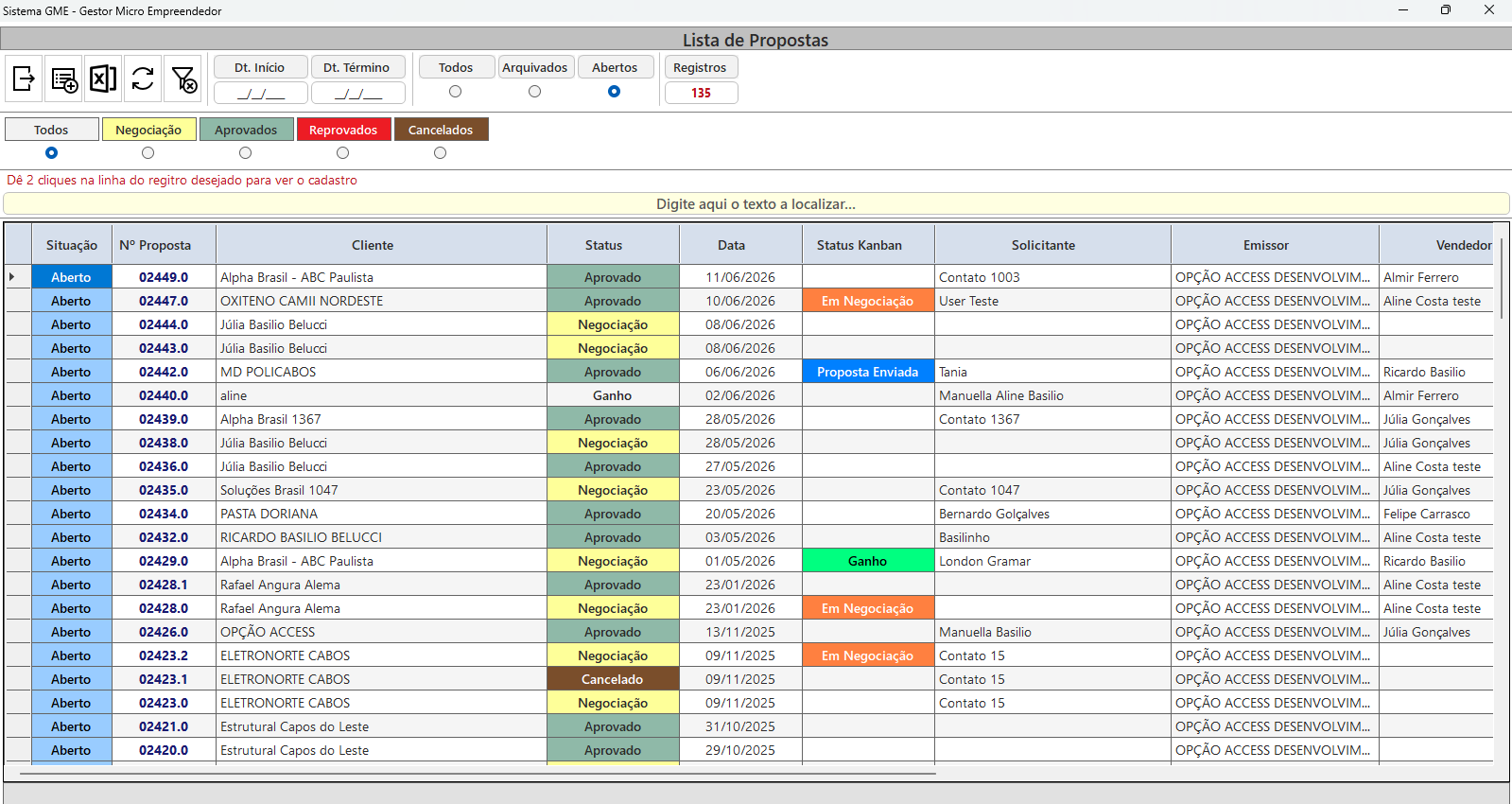
Task: Click the 'Arquivados' label button
Action: [535, 67]
